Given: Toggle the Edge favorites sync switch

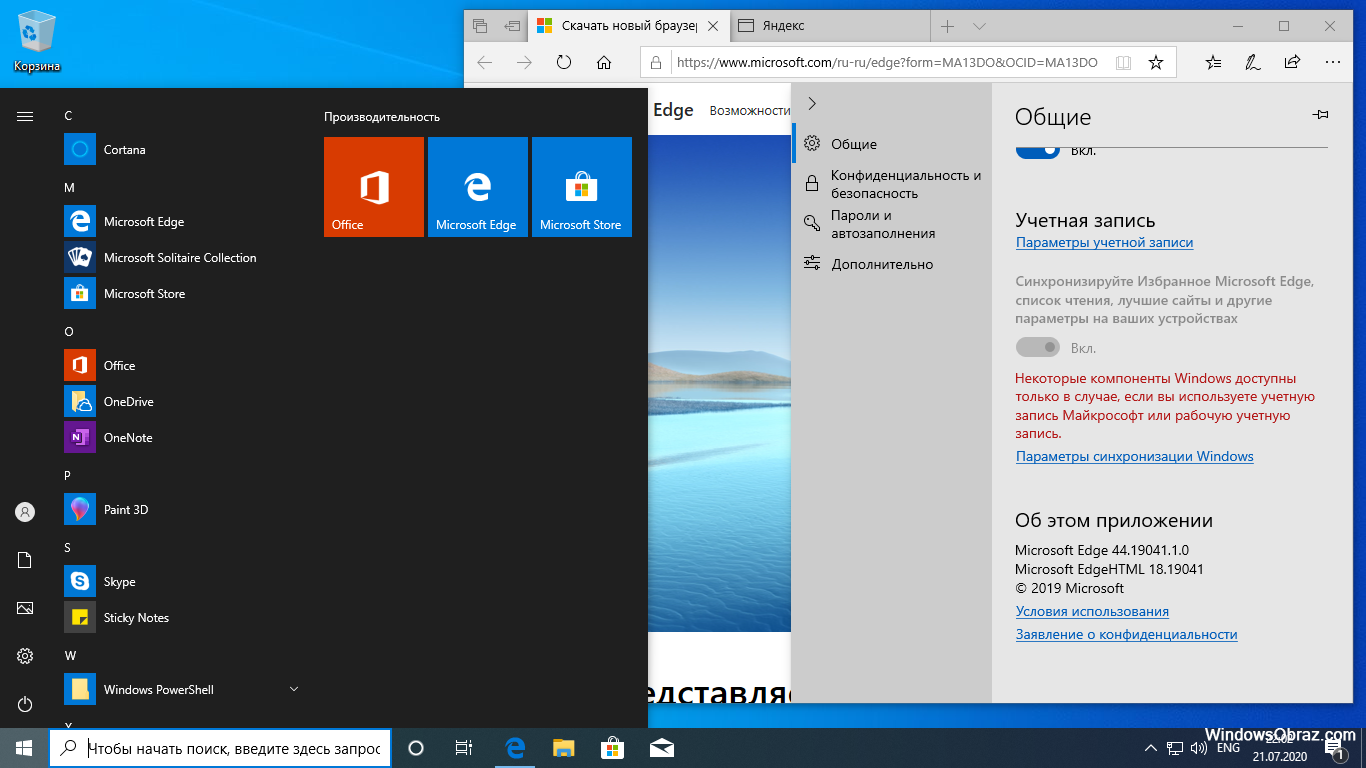Looking at the screenshot, I should tap(1037, 348).
